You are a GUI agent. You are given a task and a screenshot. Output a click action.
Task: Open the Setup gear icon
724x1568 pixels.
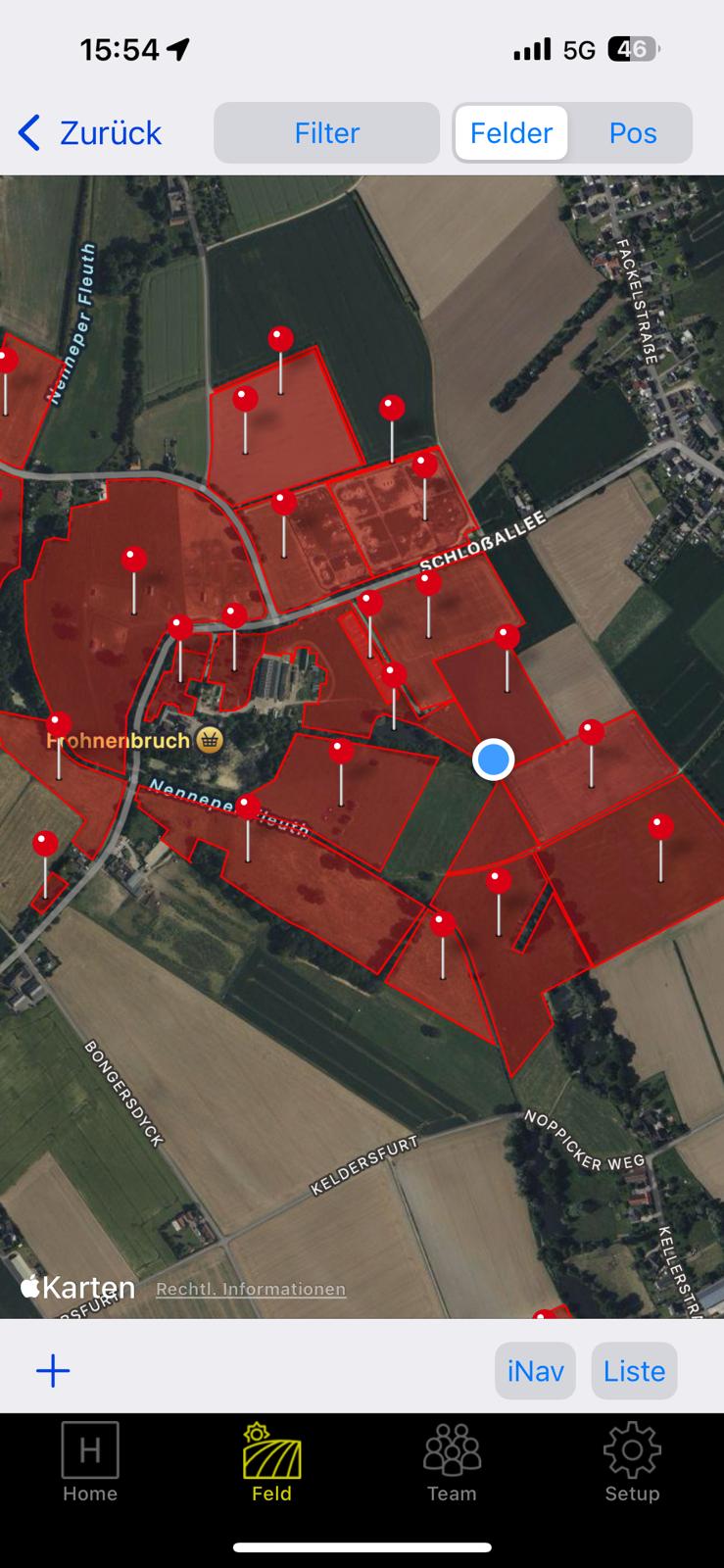pos(632,1449)
